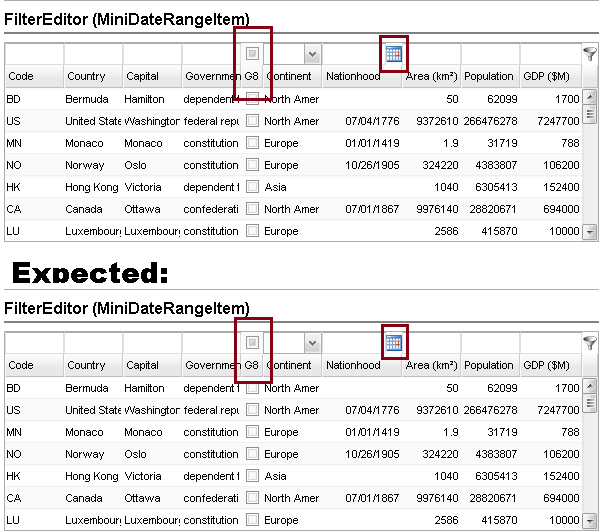The width and height of the screenshot is (606, 532).
Task: Toggle G8 filter checkbox in top grid
Action: [x=253, y=54]
